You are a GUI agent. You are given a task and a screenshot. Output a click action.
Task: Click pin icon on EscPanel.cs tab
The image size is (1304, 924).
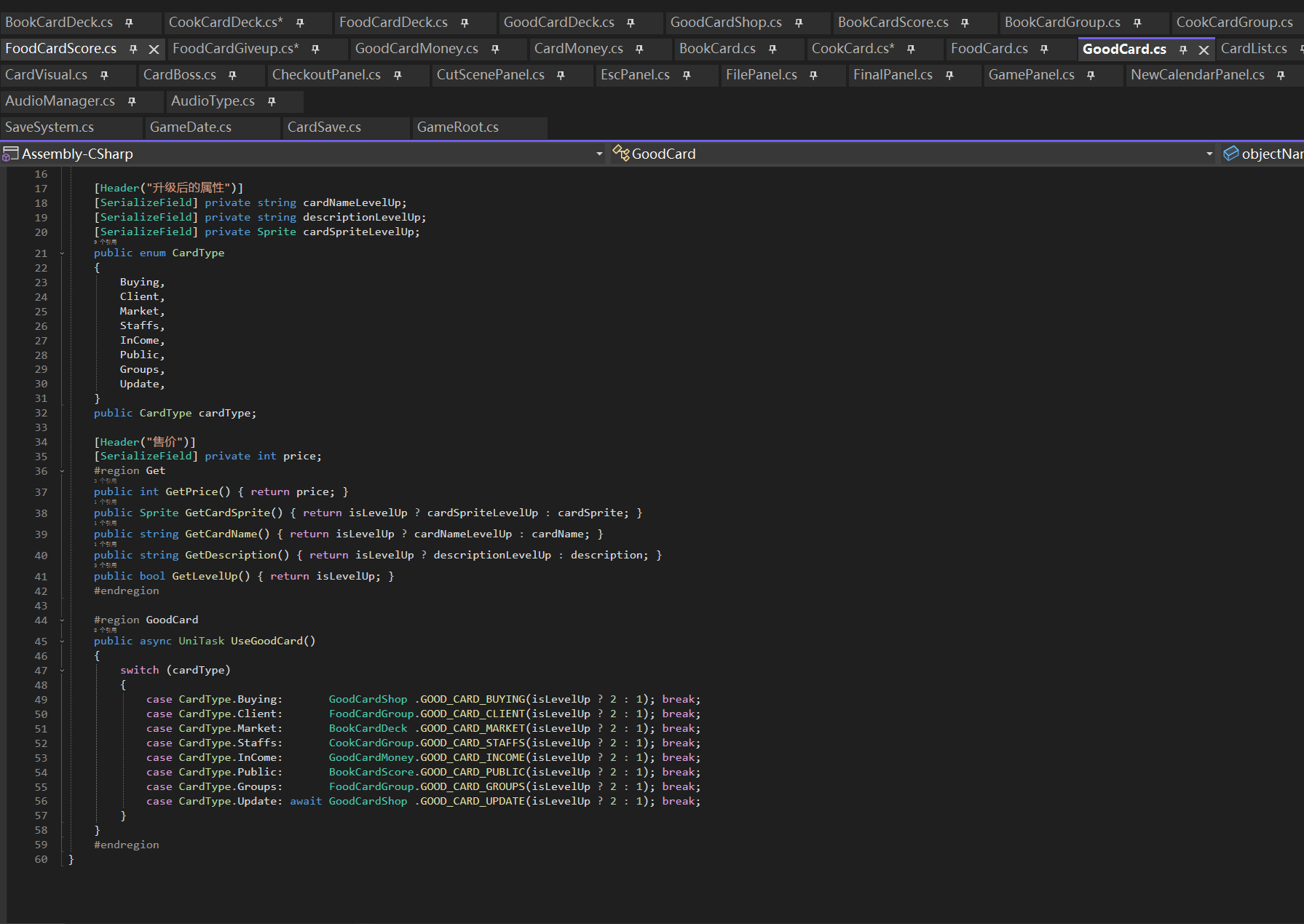tap(687, 76)
